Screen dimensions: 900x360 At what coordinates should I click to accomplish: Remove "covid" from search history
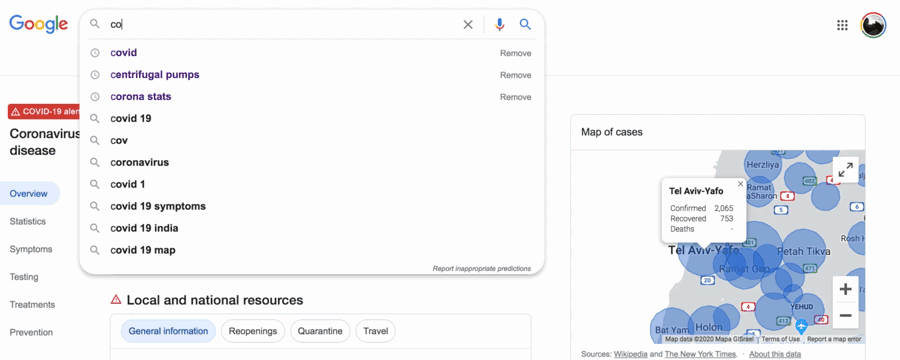pos(515,53)
